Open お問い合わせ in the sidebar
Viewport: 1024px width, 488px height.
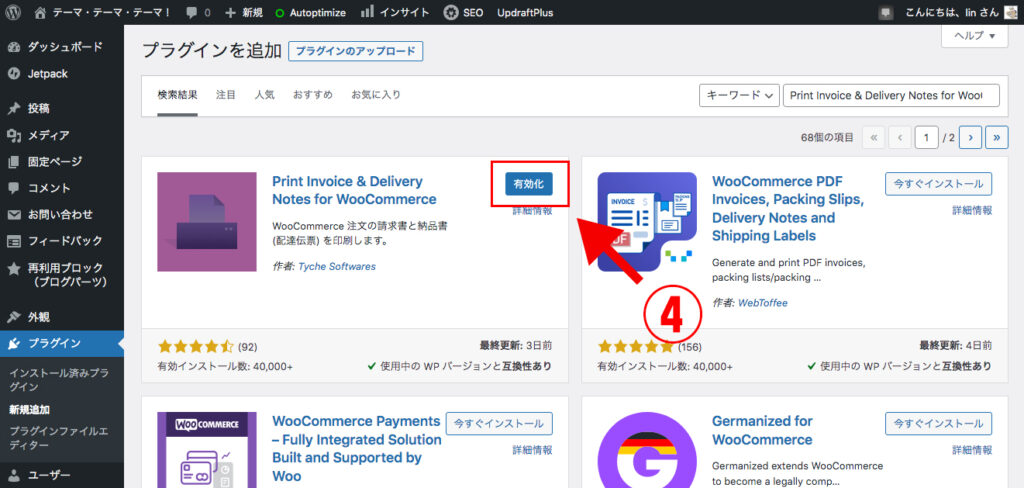62,214
